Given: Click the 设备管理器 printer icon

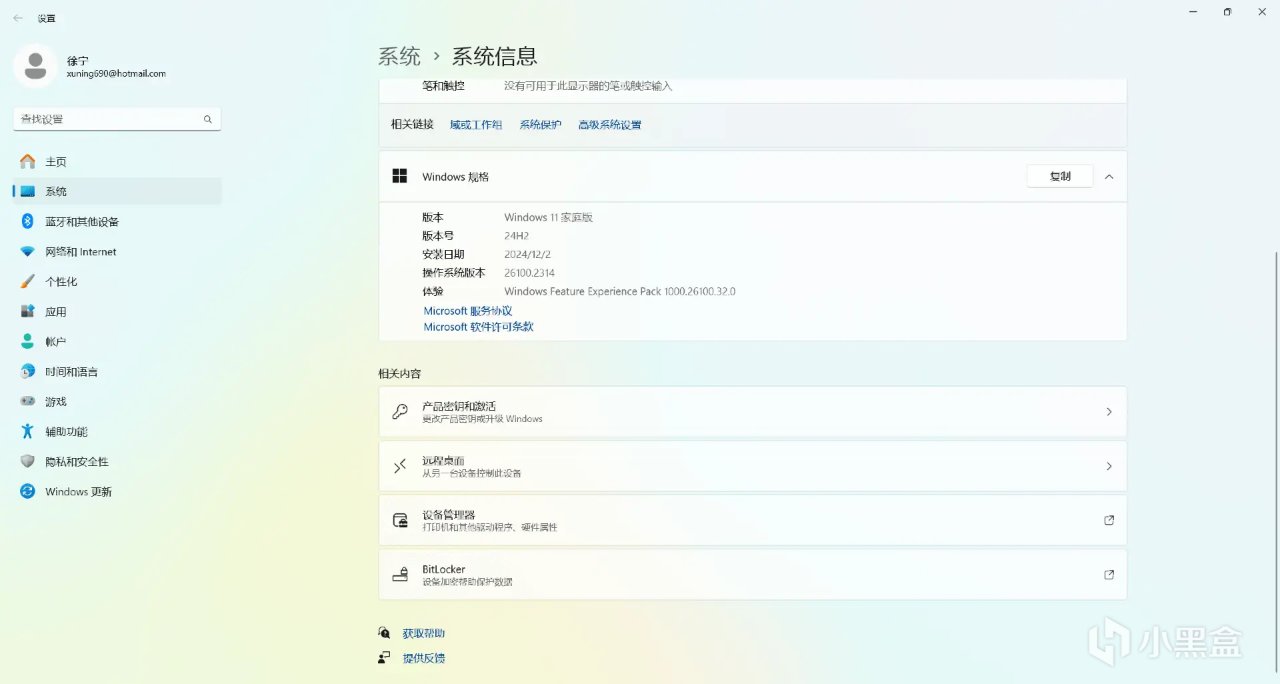Looking at the screenshot, I should click(x=400, y=520).
